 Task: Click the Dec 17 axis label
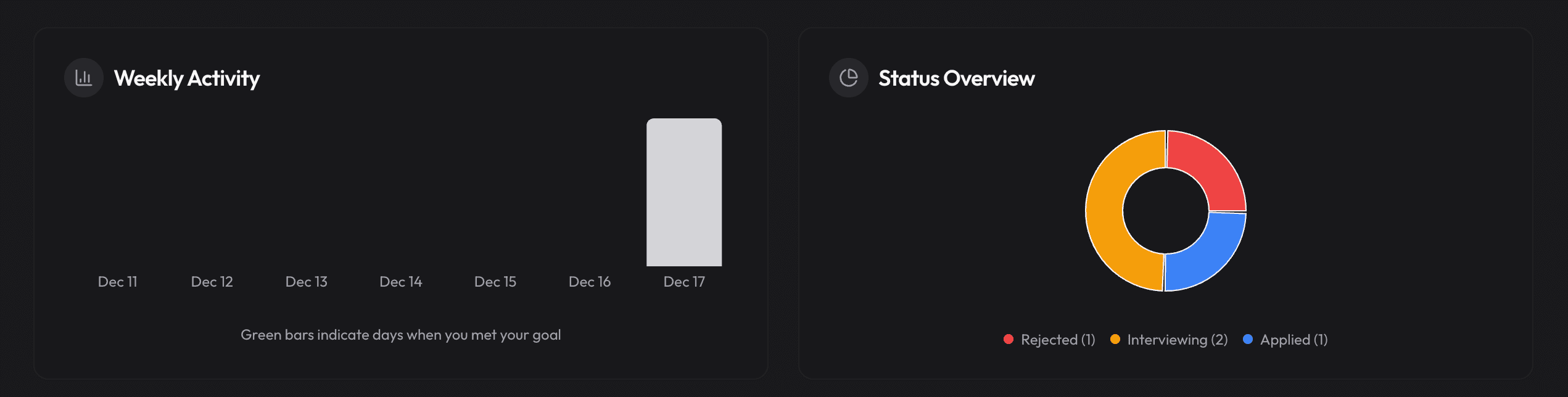click(x=683, y=282)
